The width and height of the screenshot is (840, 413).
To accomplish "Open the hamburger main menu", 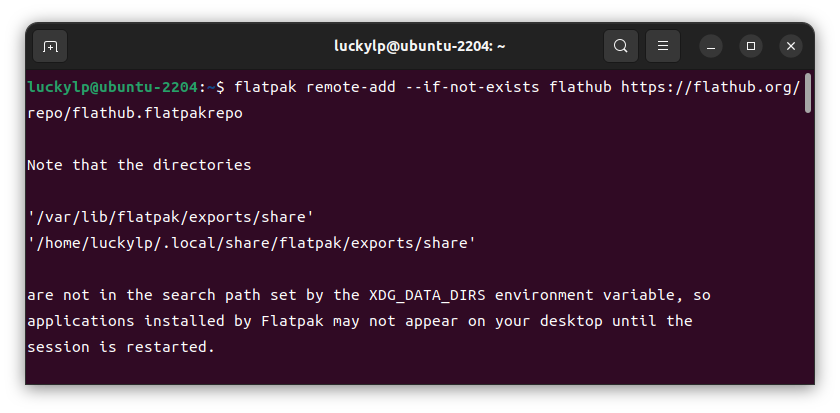I will coord(663,47).
